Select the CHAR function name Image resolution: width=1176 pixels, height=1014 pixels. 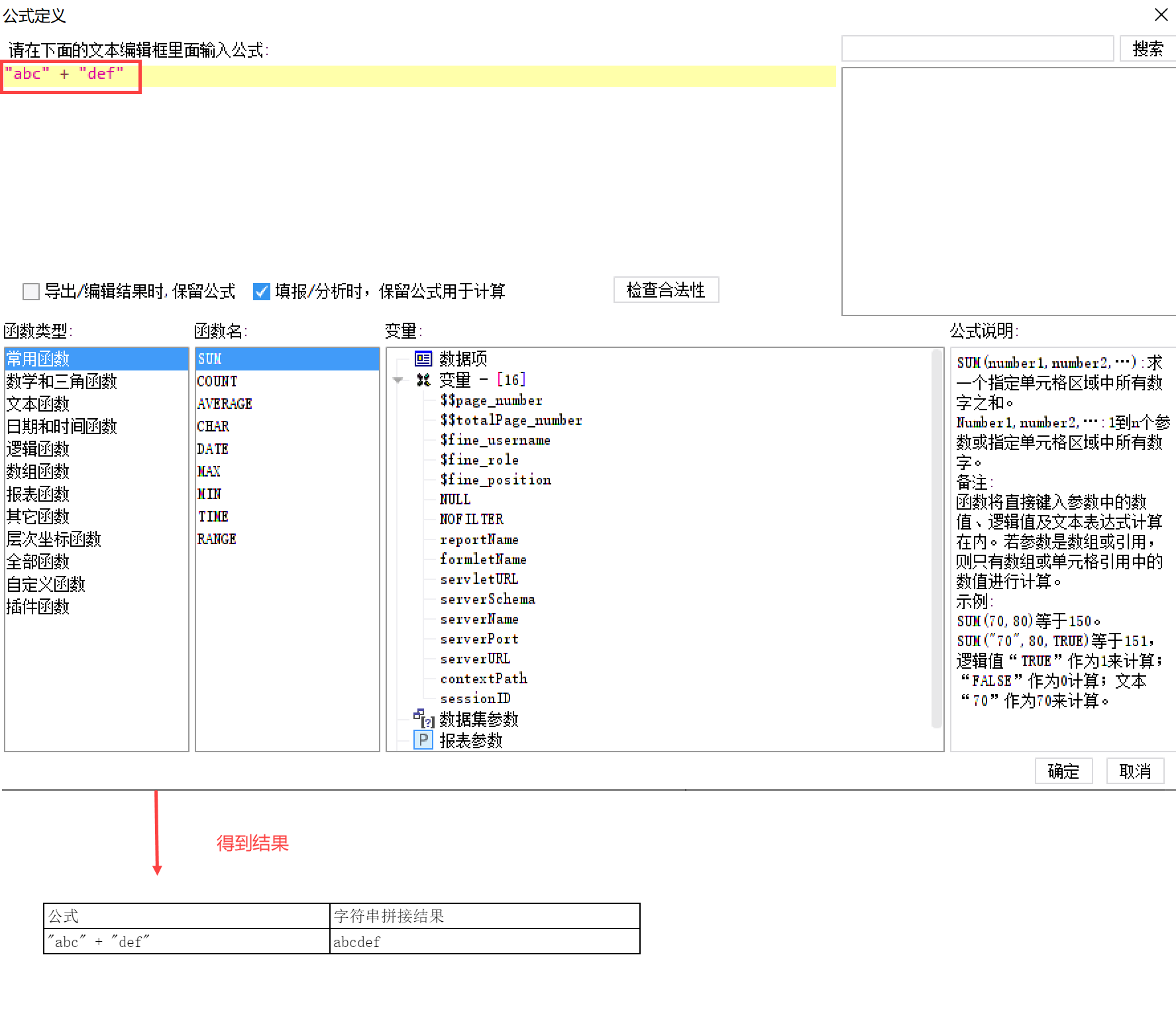pyautogui.click(x=288, y=427)
